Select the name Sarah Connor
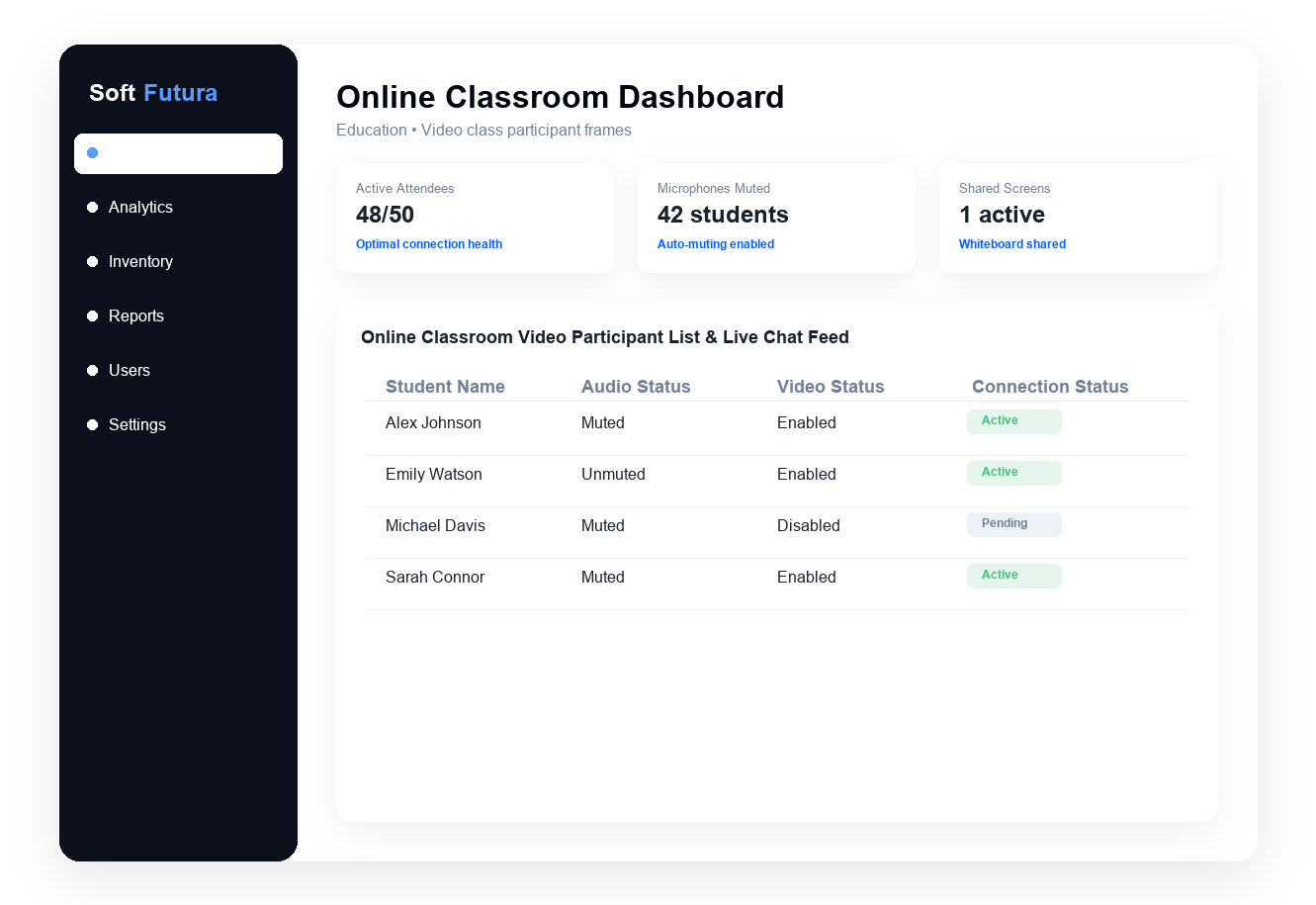Screen dimensions: 1316x905 tap(435, 577)
